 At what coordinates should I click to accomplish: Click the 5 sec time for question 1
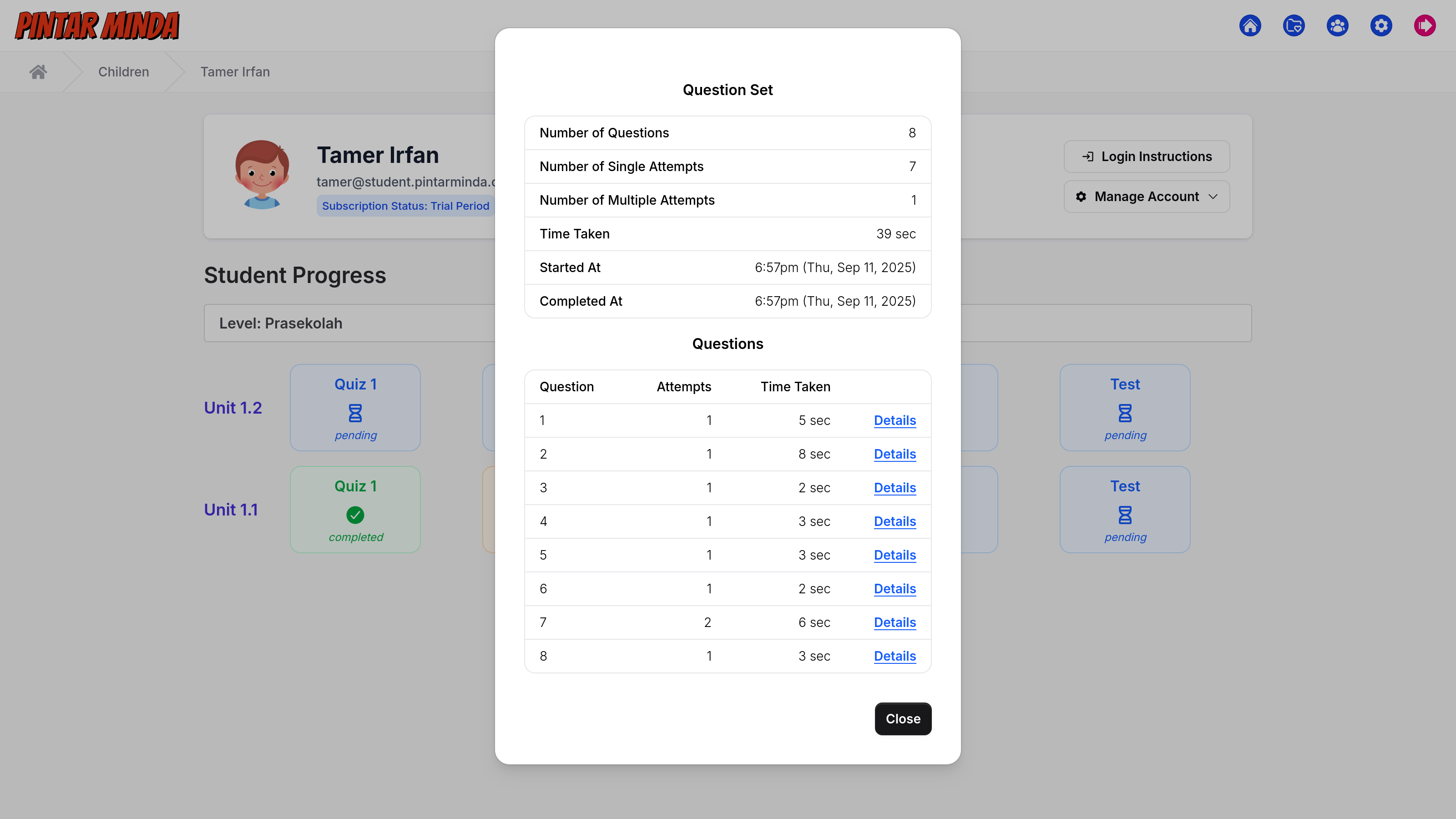(x=814, y=420)
